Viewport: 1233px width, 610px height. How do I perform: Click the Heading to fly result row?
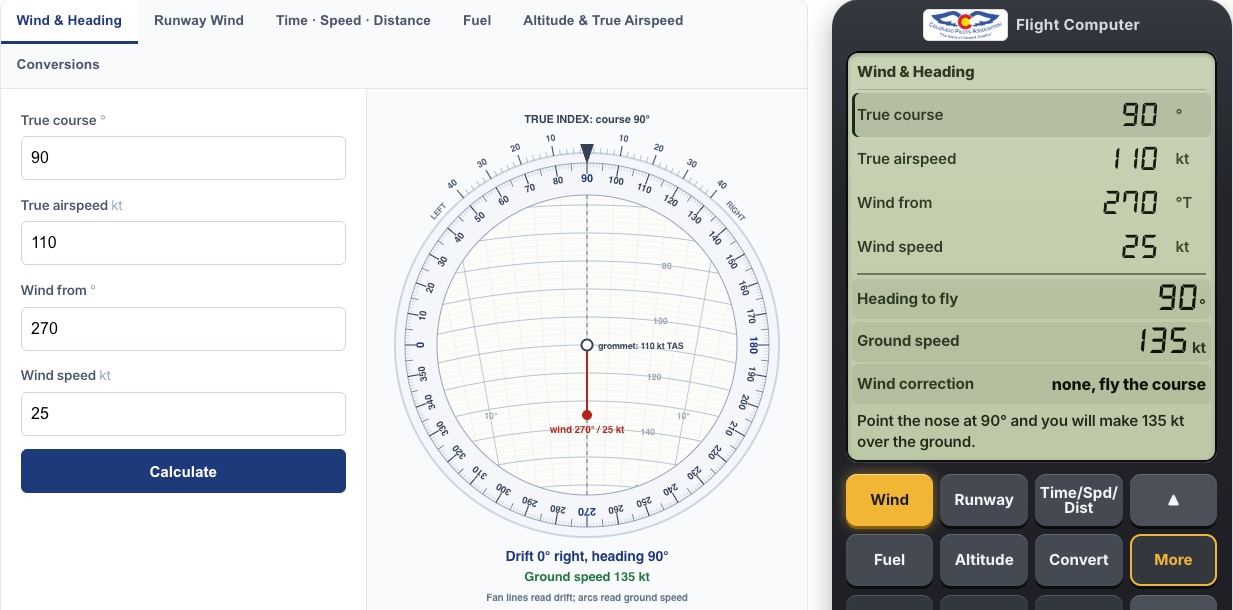point(1031,298)
